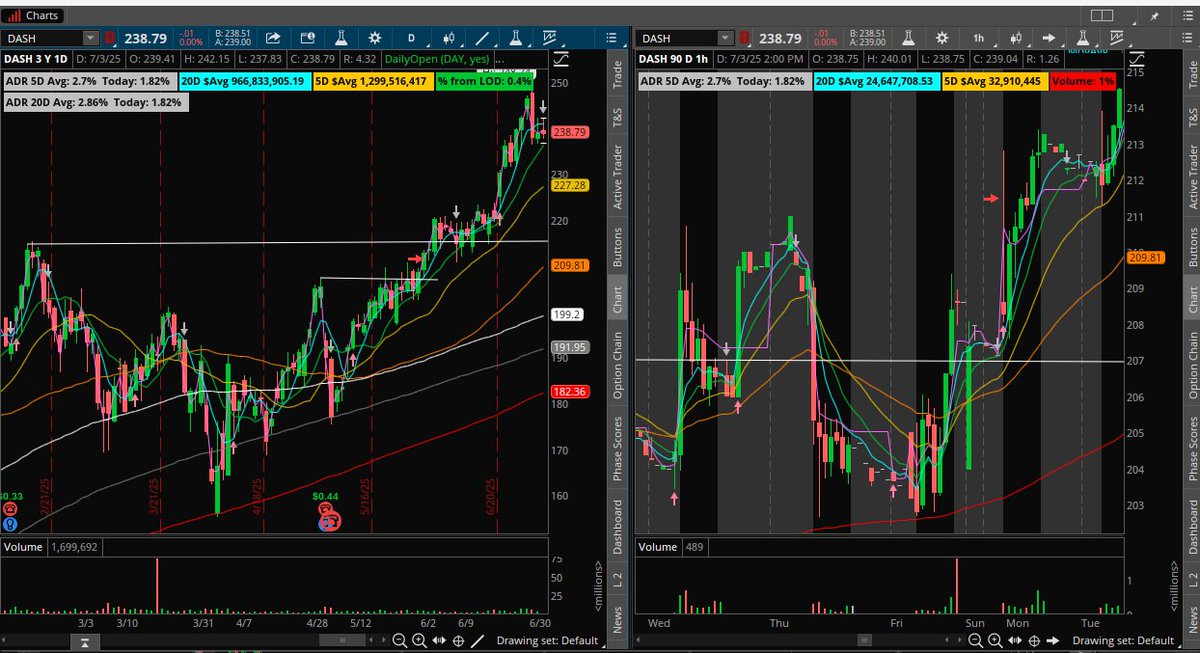The height and width of the screenshot is (653, 1200).
Task: Open chart overlay studies icon in left toolbar
Action: point(550,38)
